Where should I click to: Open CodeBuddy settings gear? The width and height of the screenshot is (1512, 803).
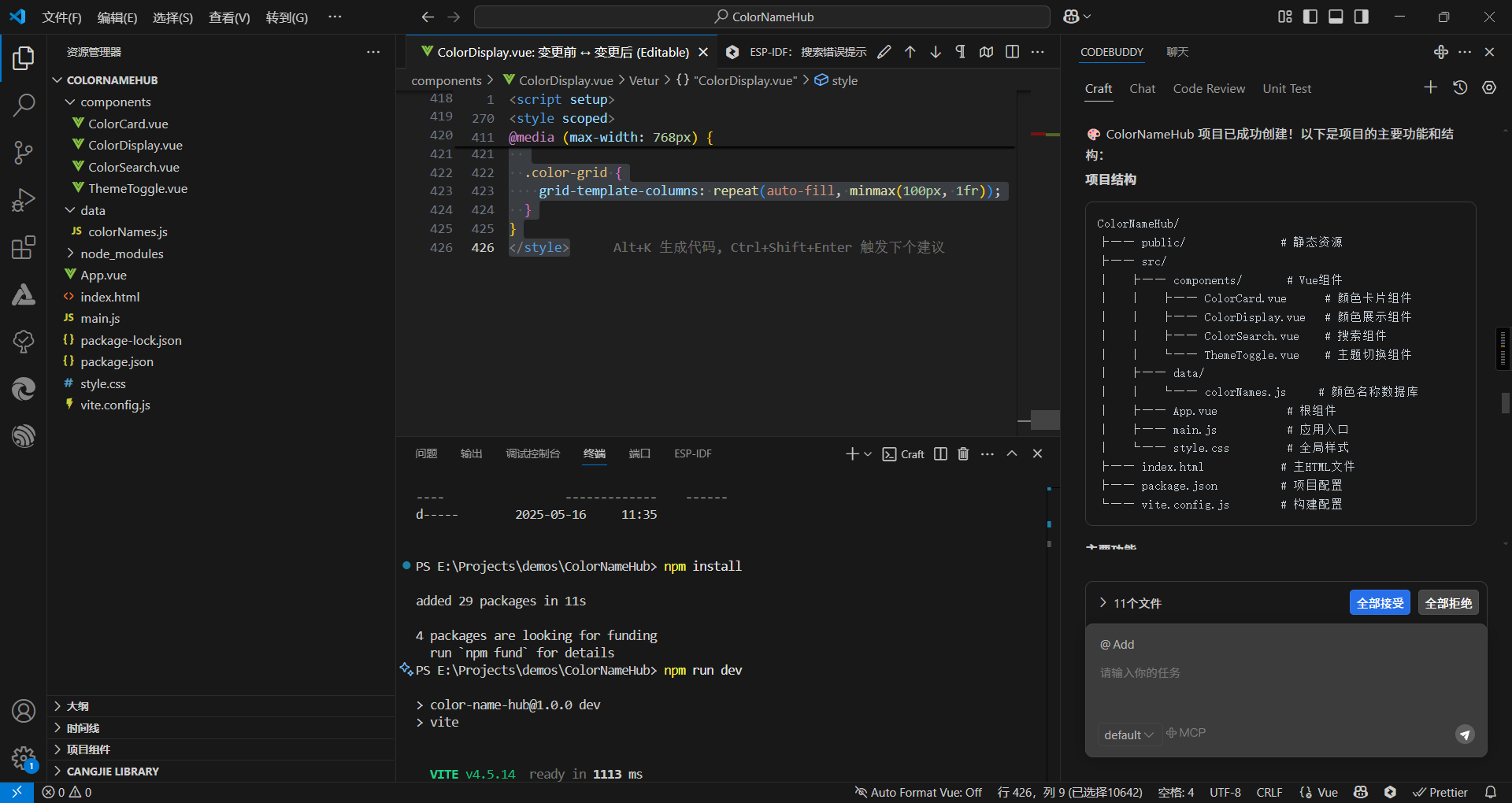pos(1489,87)
